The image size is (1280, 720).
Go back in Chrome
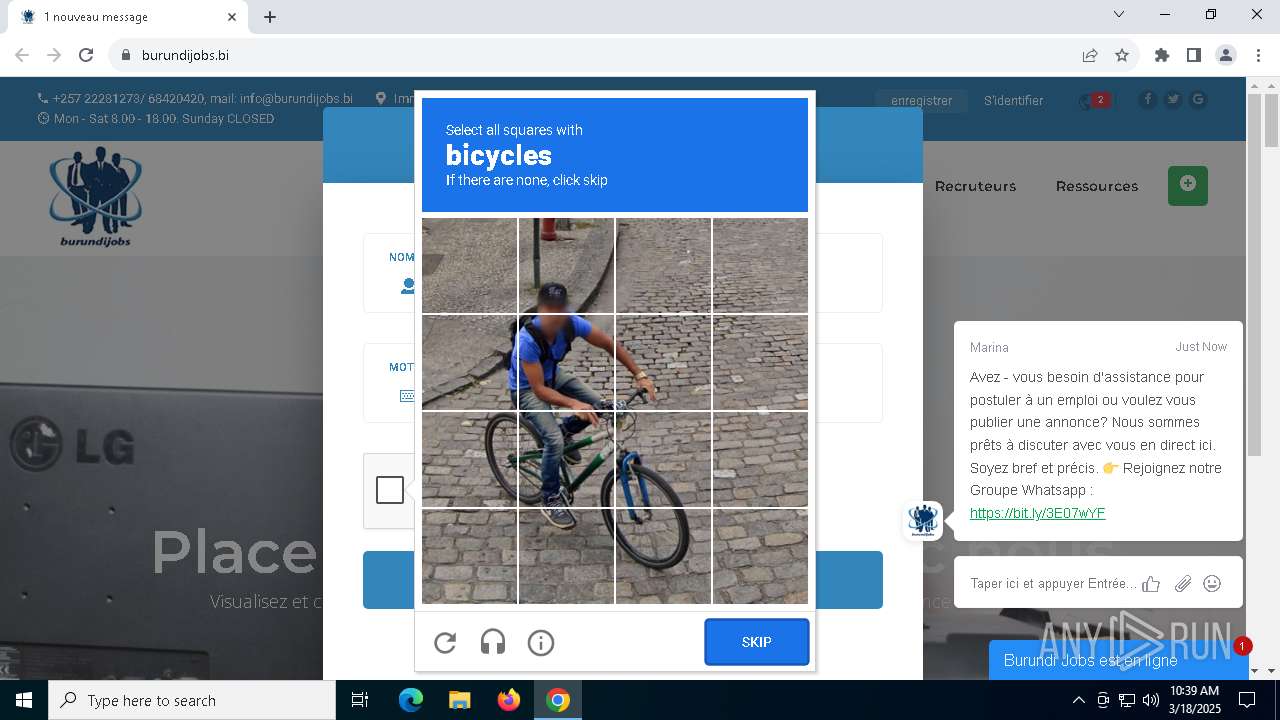pyautogui.click(x=22, y=55)
